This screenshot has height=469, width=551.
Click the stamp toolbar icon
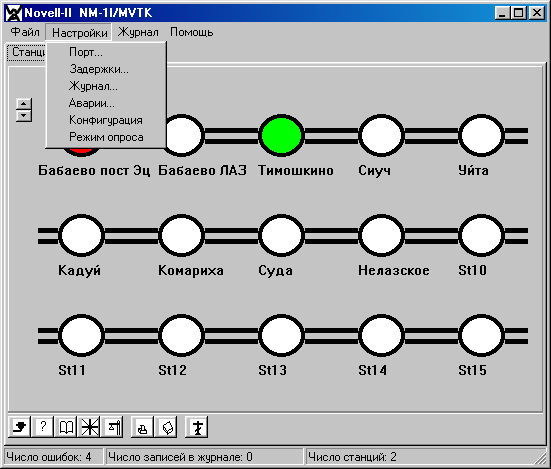[142, 427]
